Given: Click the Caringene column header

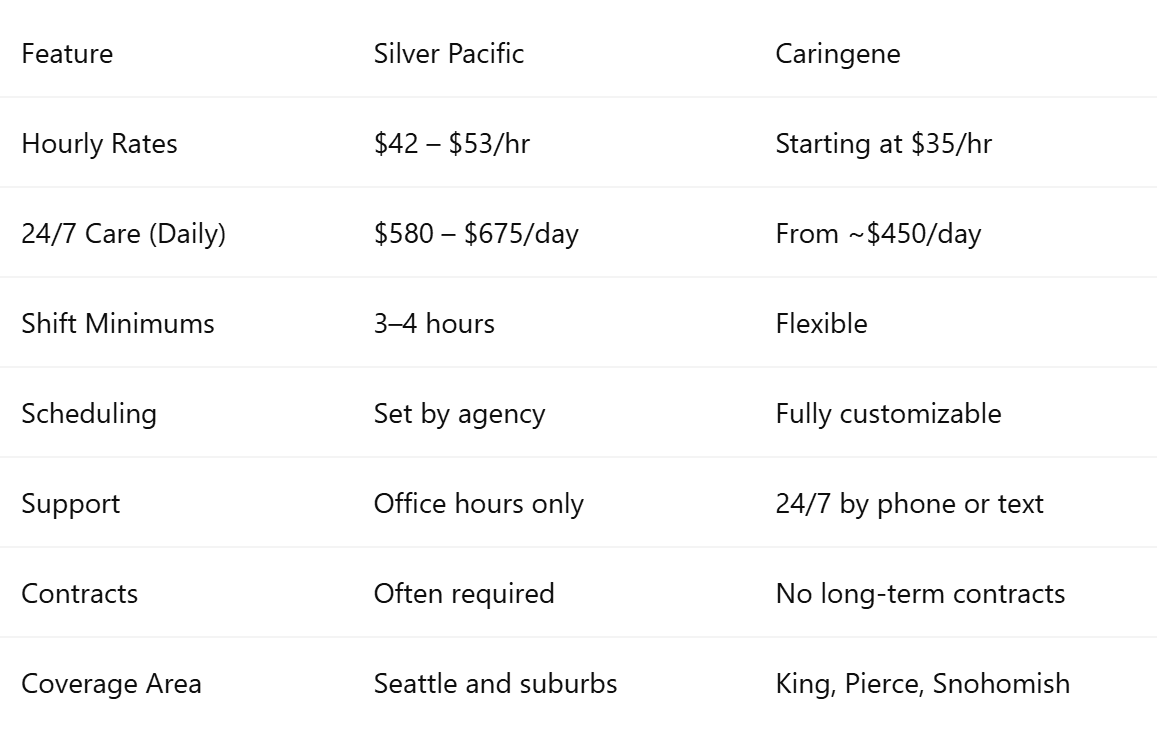Looking at the screenshot, I should tap(838, 55).
